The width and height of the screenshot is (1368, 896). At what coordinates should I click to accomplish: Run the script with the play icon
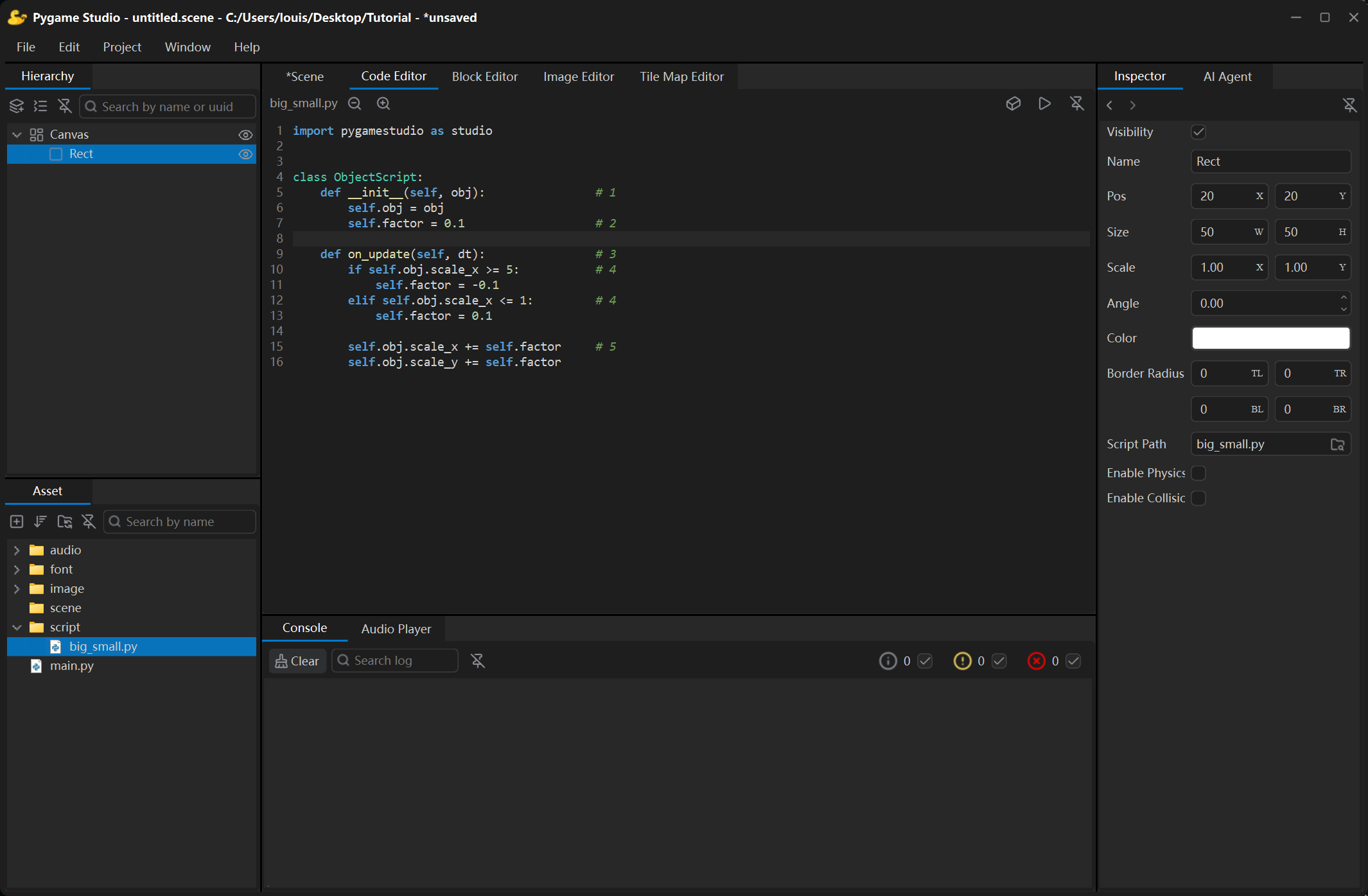(1045, 103)
